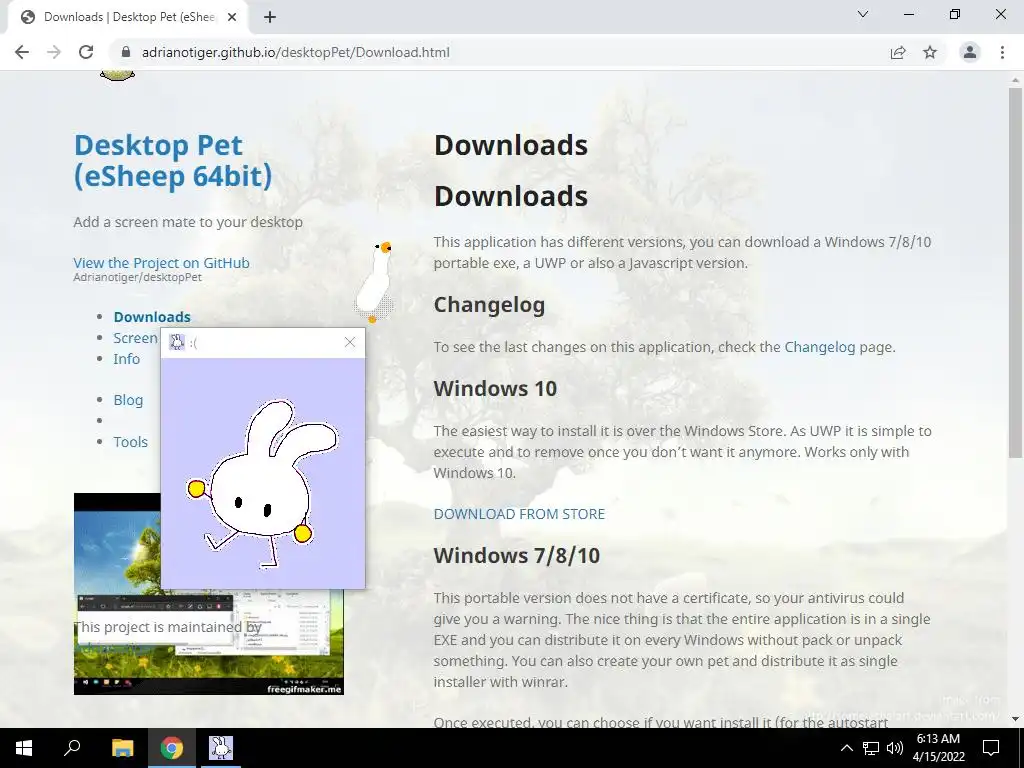1024x768 pixels.
Task: Open the Changelog page link
Action: [820, 347]
